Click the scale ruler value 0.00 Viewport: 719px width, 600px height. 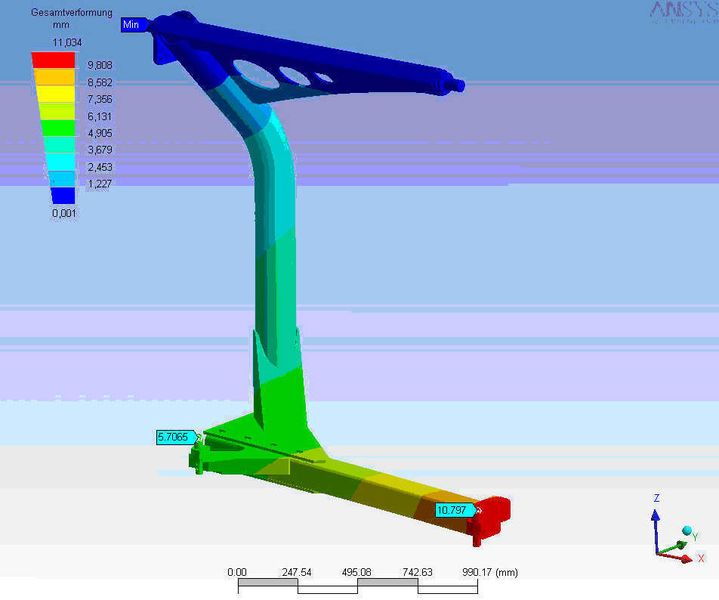coord(237,572)
